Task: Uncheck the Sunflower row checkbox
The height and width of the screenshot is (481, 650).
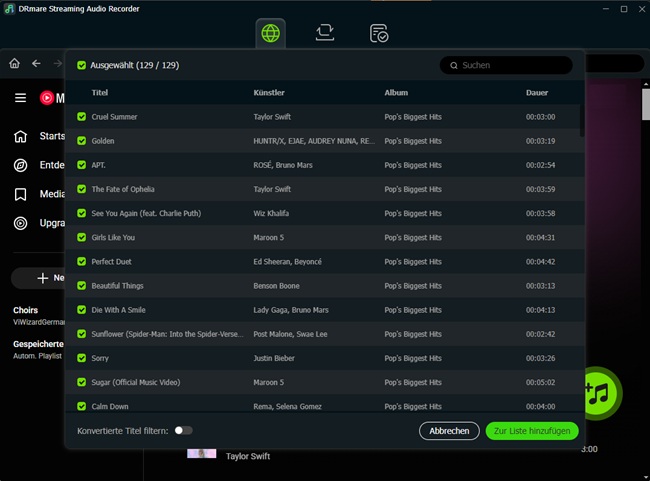Action: (x=82, y=334)
